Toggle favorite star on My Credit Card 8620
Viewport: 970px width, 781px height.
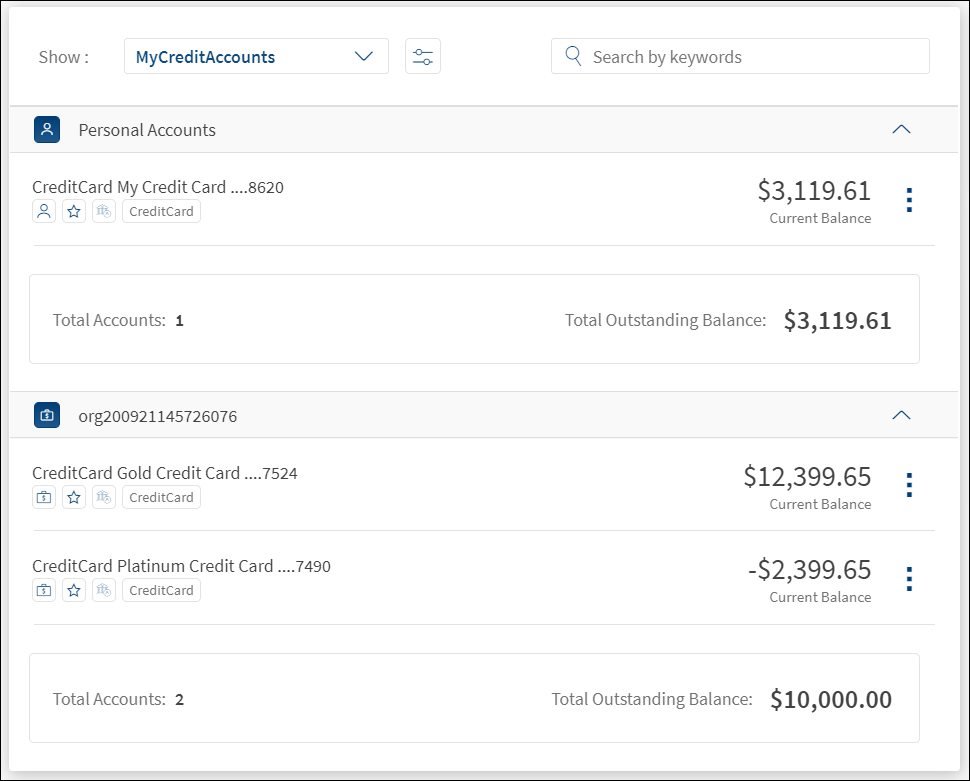74,211
